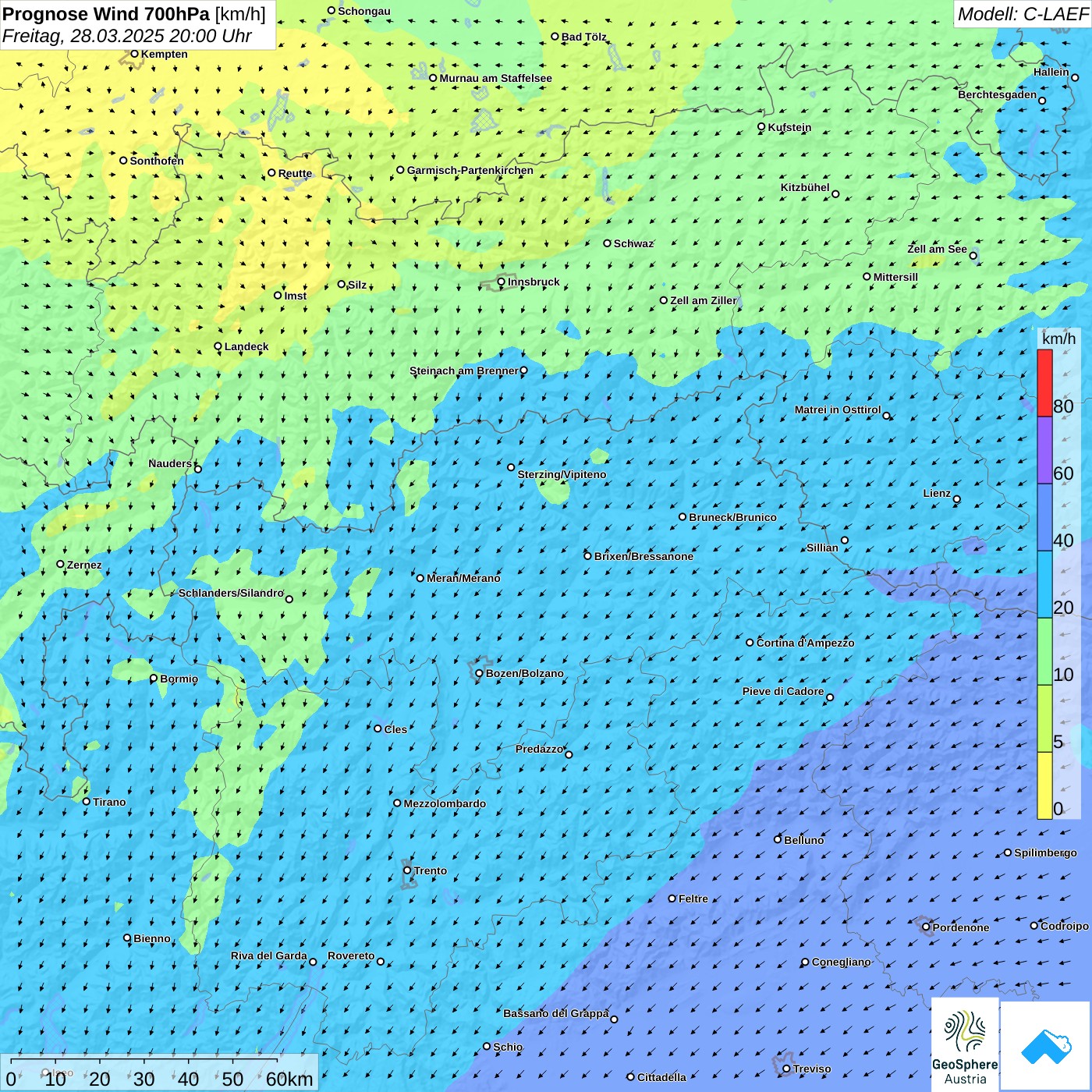Screen dimensions: 1092x1092
Task: Click the GeoSphere Austria logo
Action: click(965, 1045)
